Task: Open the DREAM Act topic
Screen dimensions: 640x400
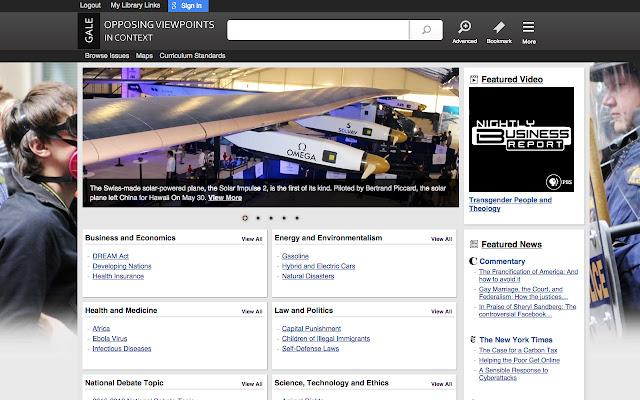Action: pos(110,256)
